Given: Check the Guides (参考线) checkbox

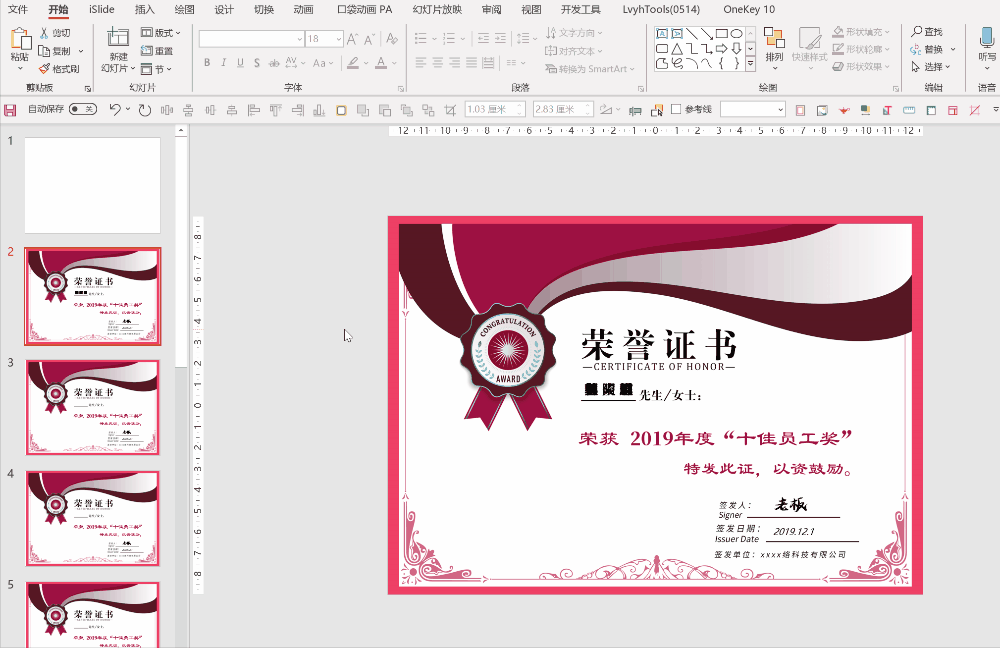Looking at the screenshot, I should coord(676,109).
